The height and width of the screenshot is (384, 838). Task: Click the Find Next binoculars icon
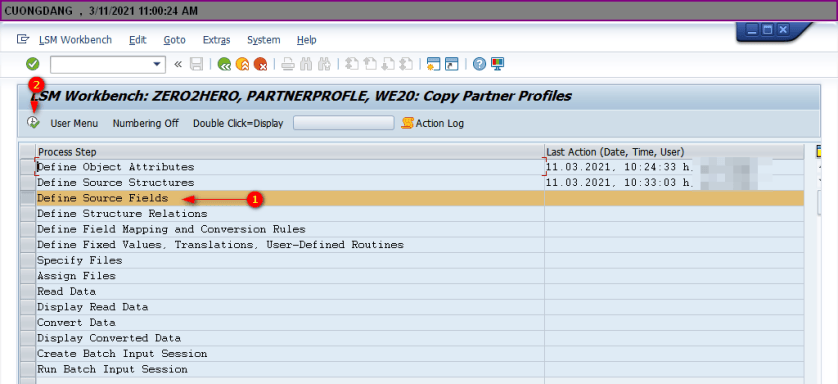pos(323,65)
